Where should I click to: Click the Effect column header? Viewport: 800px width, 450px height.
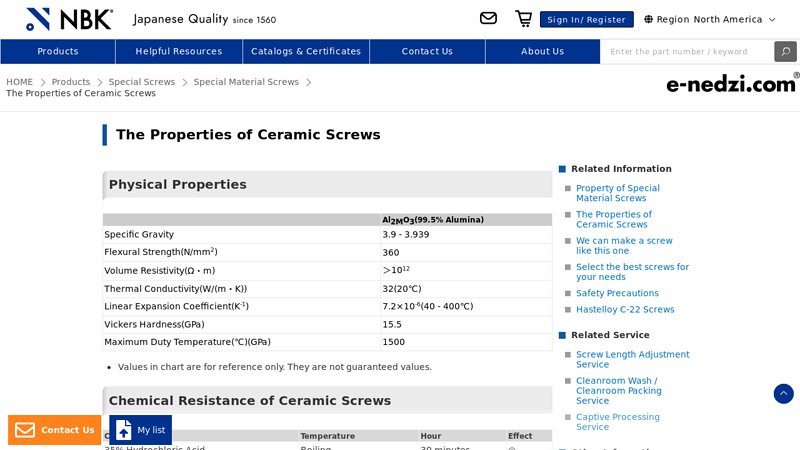(x=520, y=436)
